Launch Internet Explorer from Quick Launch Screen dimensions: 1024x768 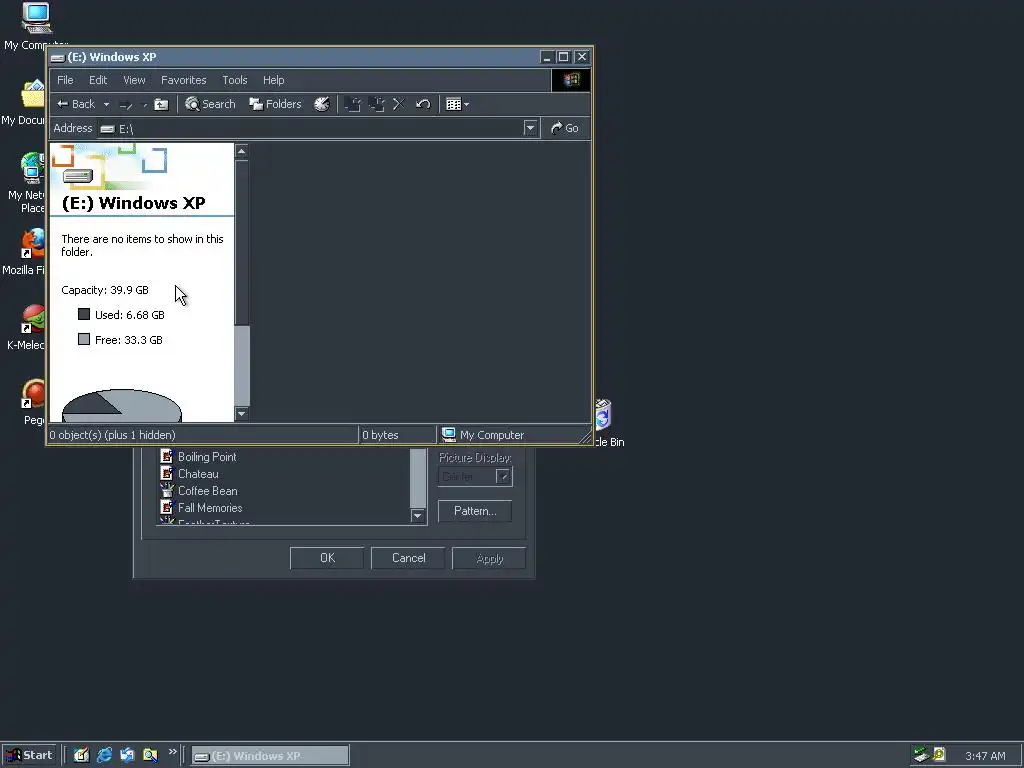[x=104, y=755]
